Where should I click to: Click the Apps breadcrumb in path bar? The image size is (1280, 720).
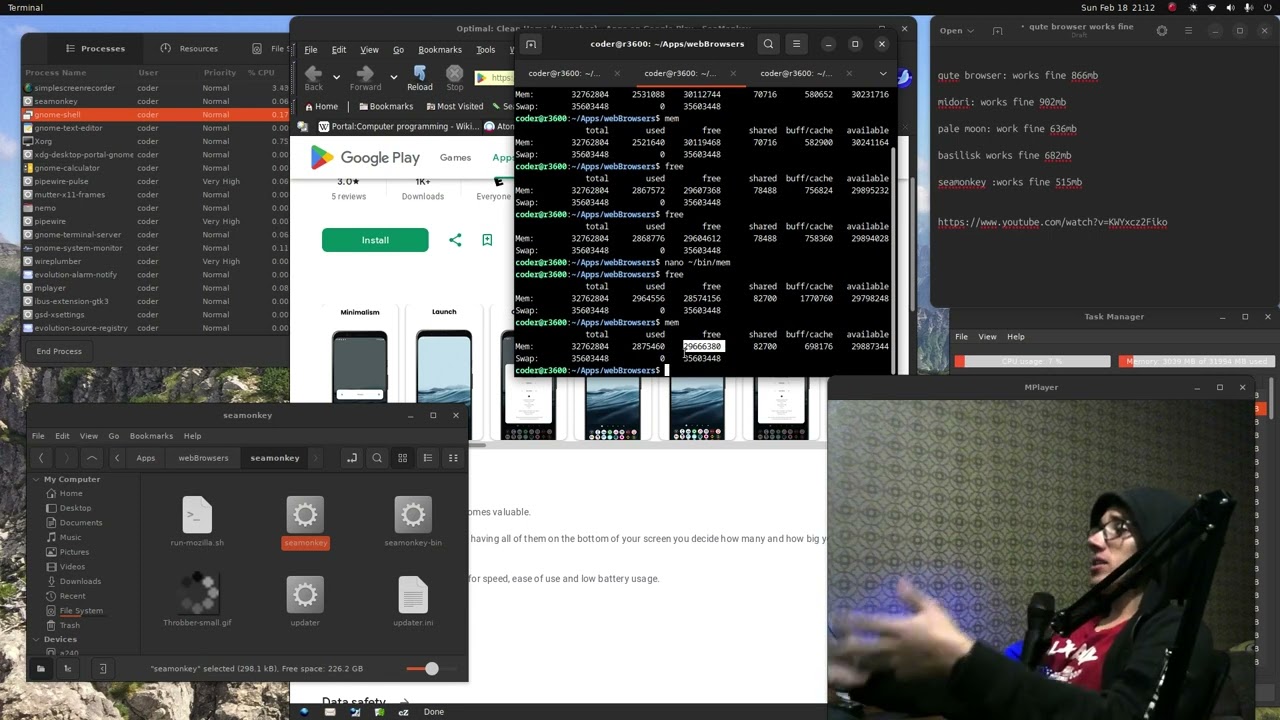point(146,458)
